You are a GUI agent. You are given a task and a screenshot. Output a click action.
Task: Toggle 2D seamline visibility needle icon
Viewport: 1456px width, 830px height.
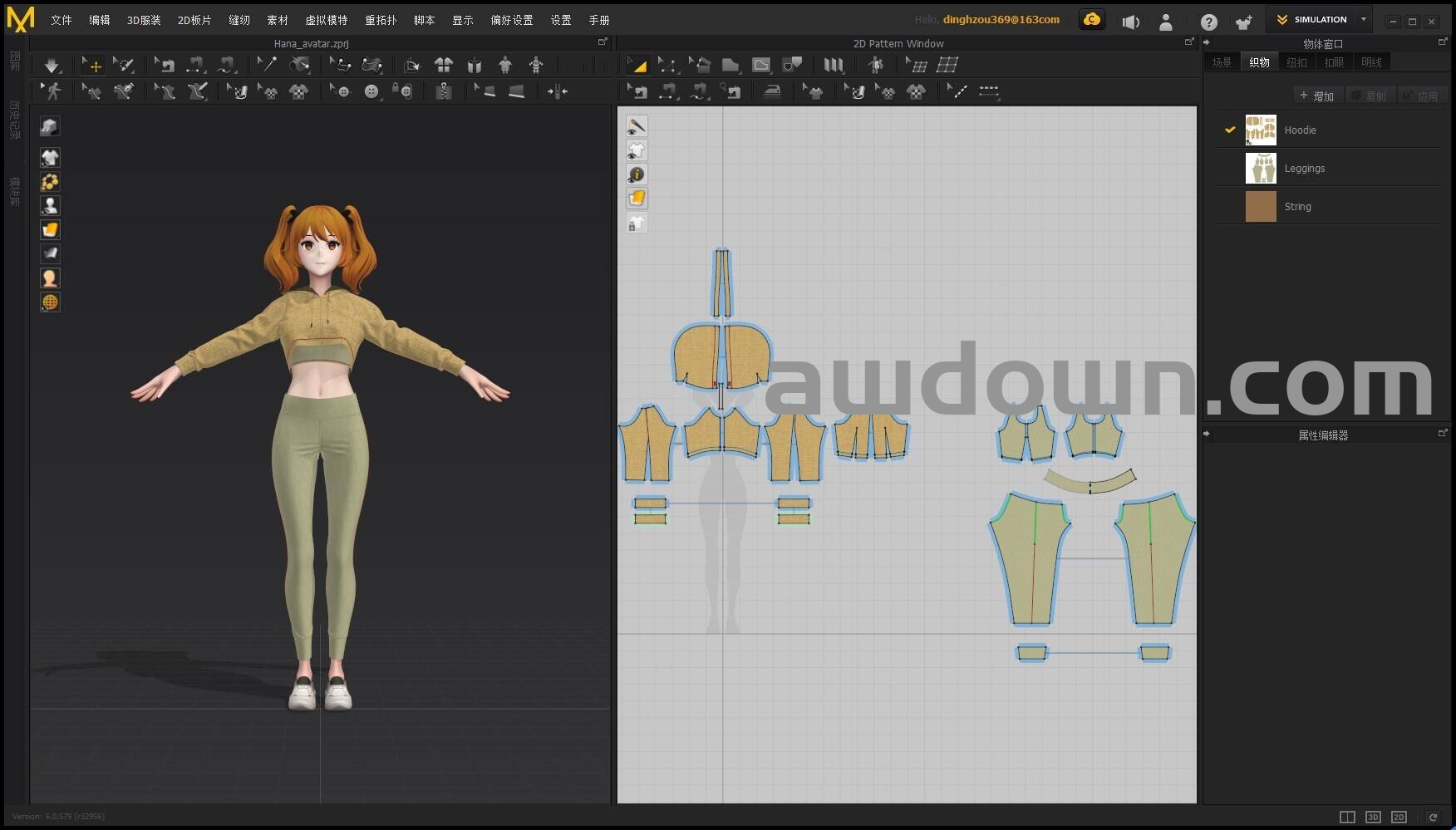click(x=637, y=126)
